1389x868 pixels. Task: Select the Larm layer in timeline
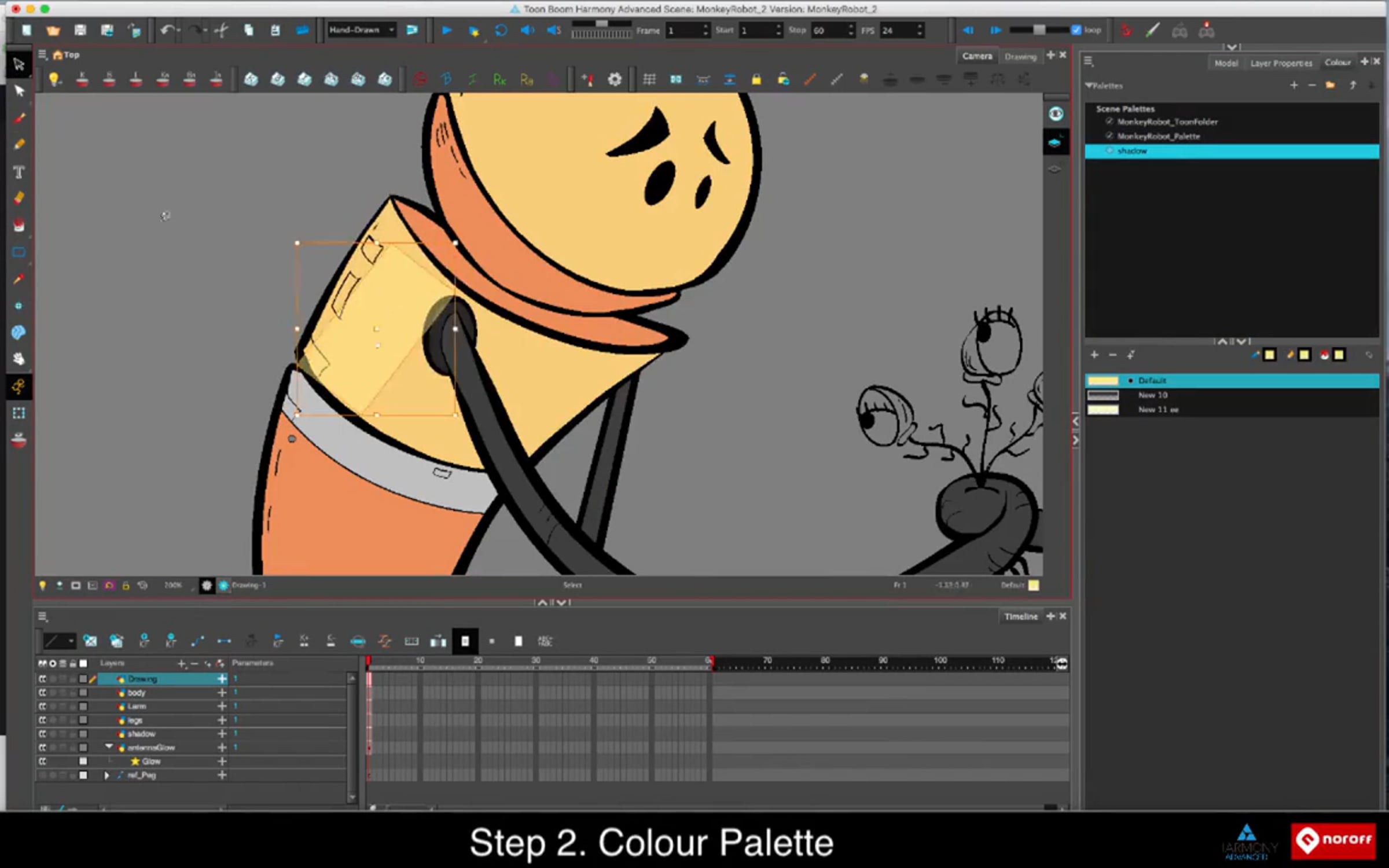(x=137, y=706)
